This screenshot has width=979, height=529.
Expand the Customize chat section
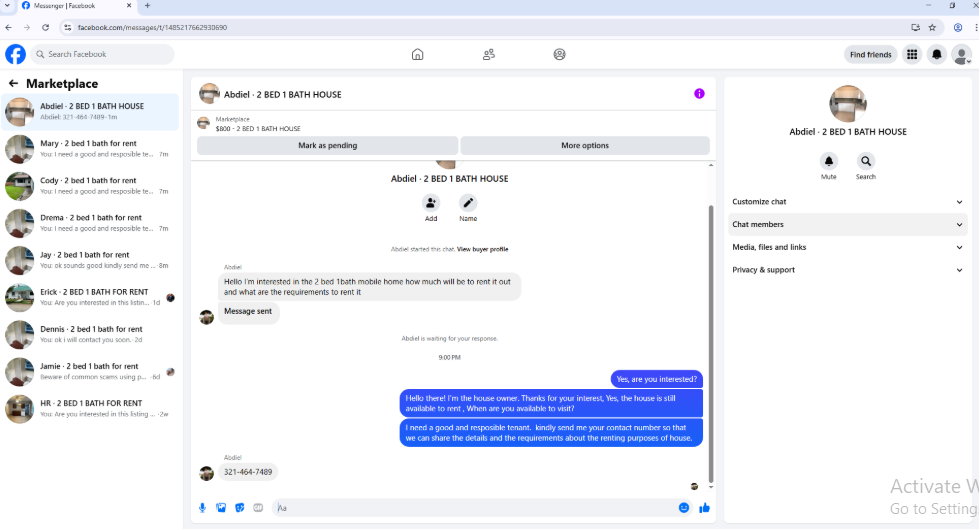(x=847, y=202)
